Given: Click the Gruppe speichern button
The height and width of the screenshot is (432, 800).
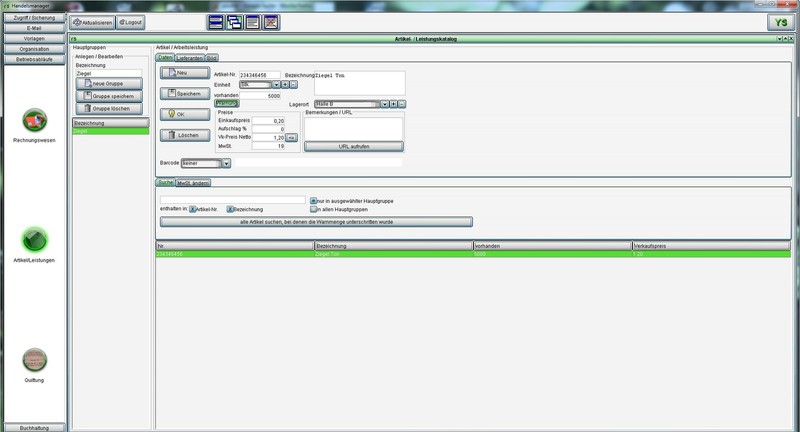Looking at the screenshot, I should tap(109, 96).
